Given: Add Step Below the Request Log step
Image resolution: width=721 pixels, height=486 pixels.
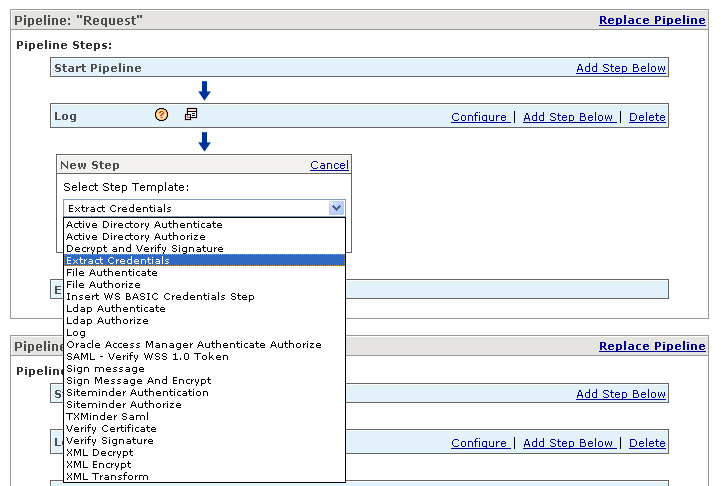Looking at the screenshot, I should (x=568, y=117).
